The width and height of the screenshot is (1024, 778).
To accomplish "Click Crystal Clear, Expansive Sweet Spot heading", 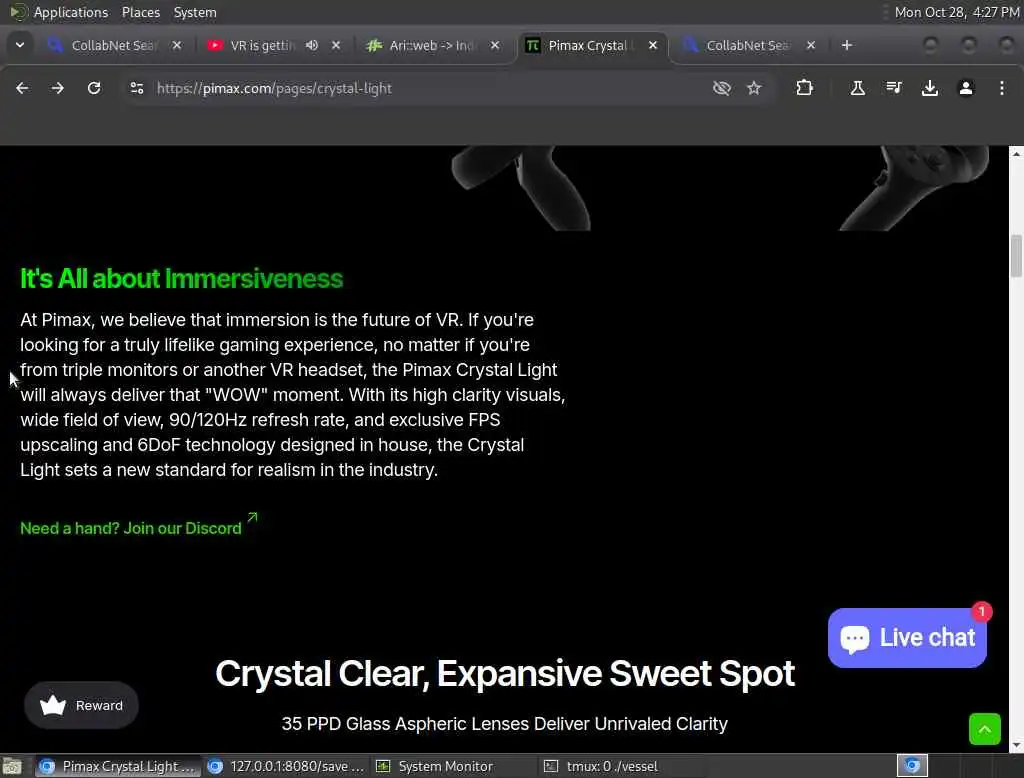I will [505, 673].
